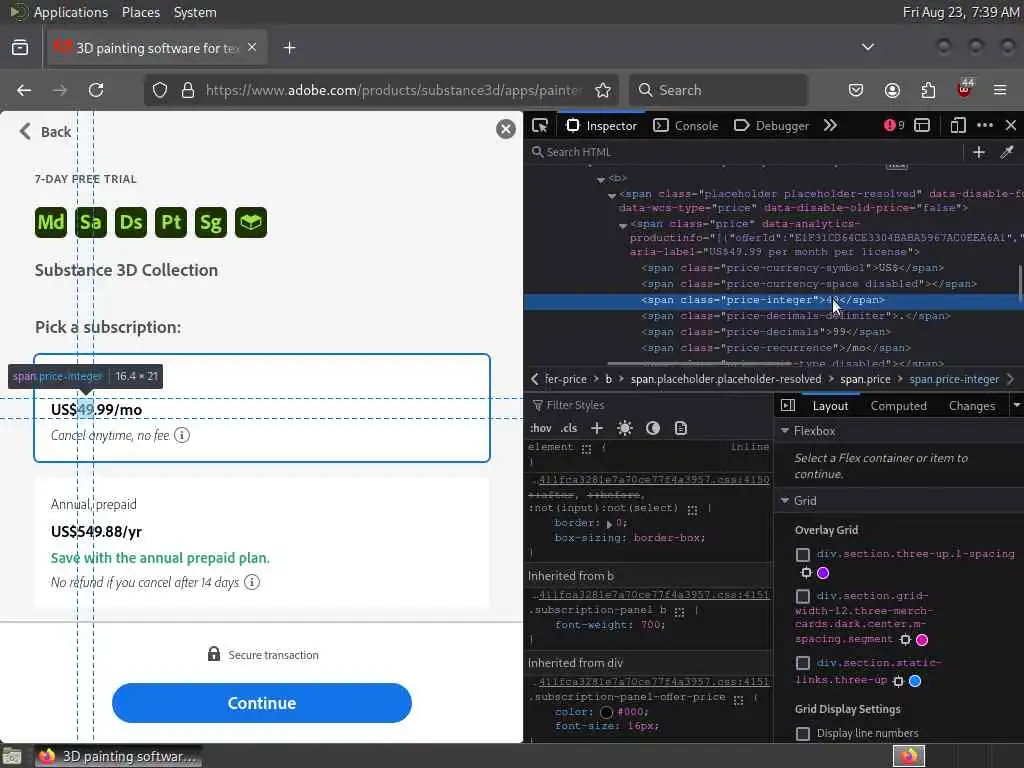Click the blue grid color swatch
The width and height of the screenshot is (1024, 768).
point(915,681)
